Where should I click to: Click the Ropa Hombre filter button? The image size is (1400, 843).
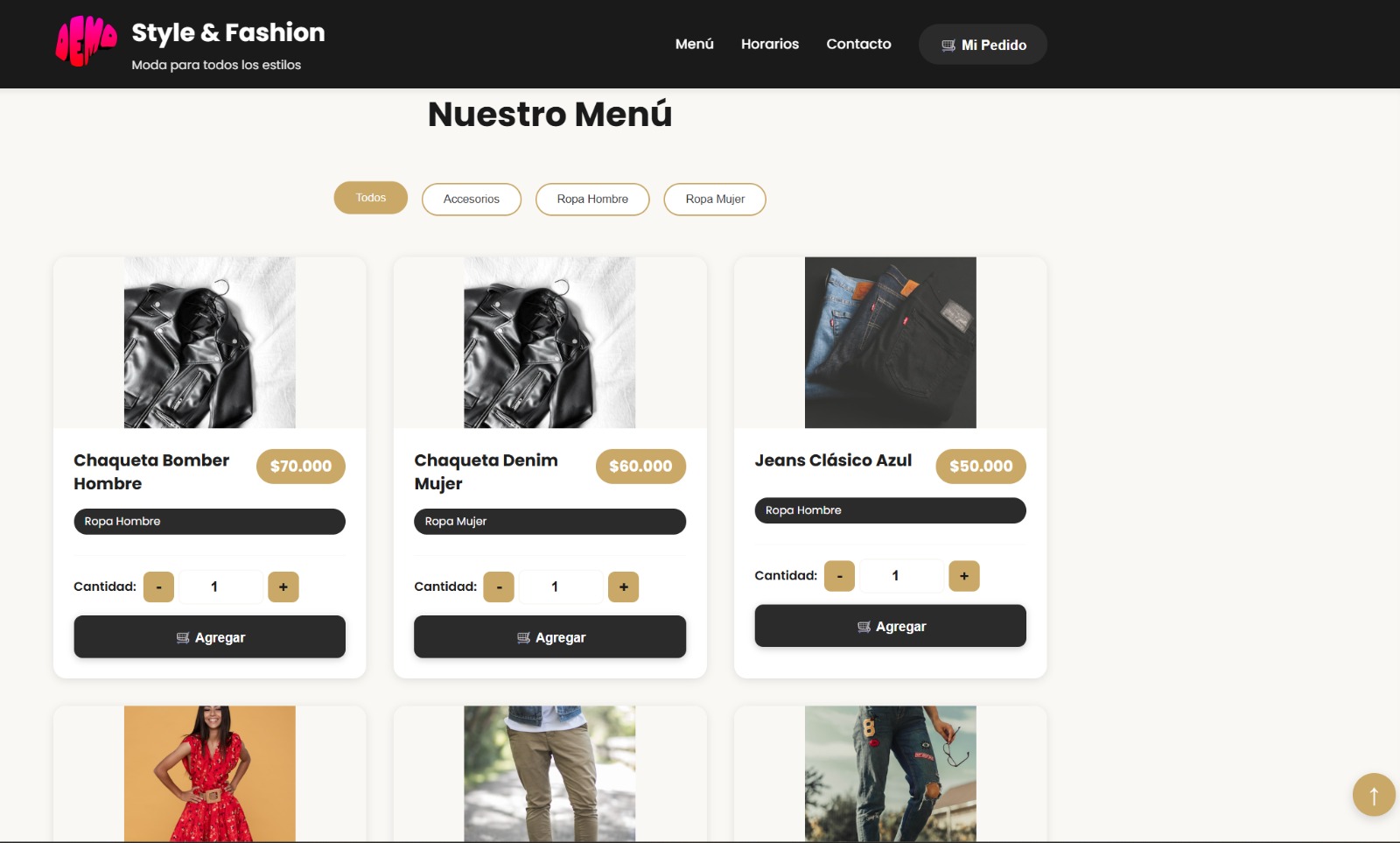point(592,199)
